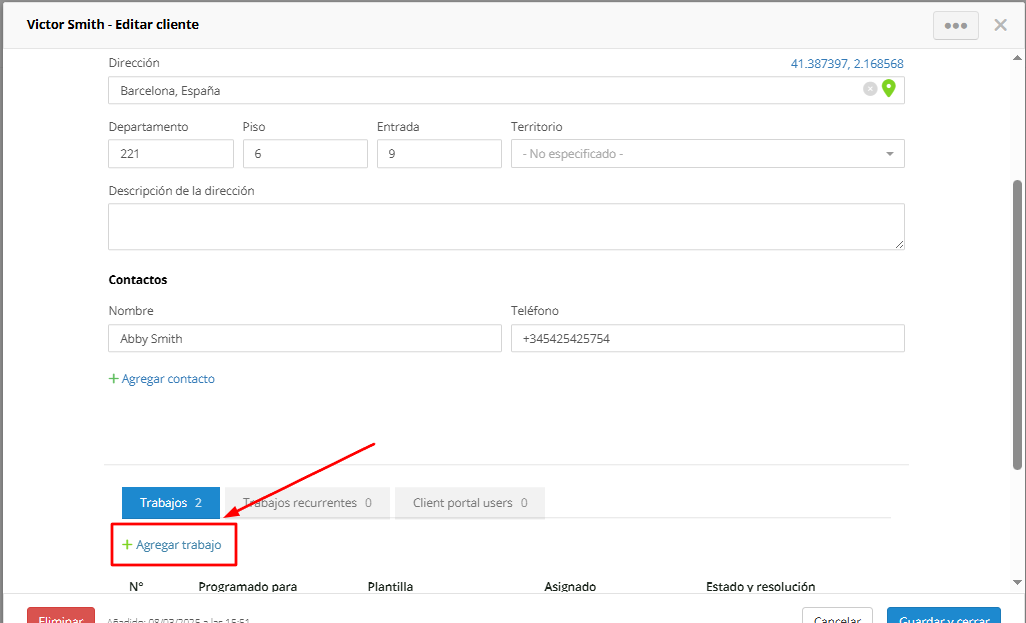This screenshot has height=623, width=1026.
Task: Edit the Piso field
Action: coord(305,154)
